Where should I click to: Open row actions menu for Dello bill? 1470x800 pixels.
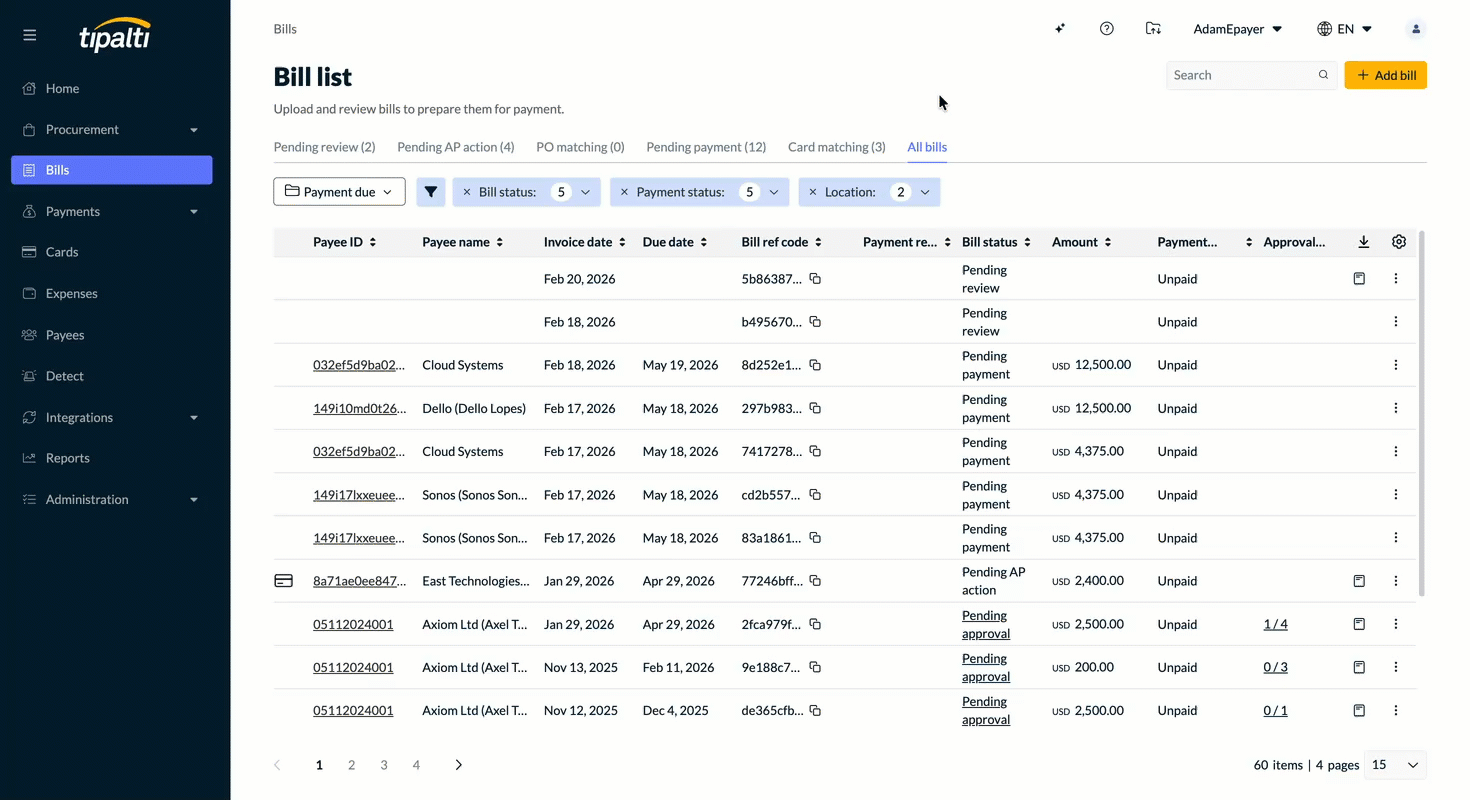[x=1396, y=408]
